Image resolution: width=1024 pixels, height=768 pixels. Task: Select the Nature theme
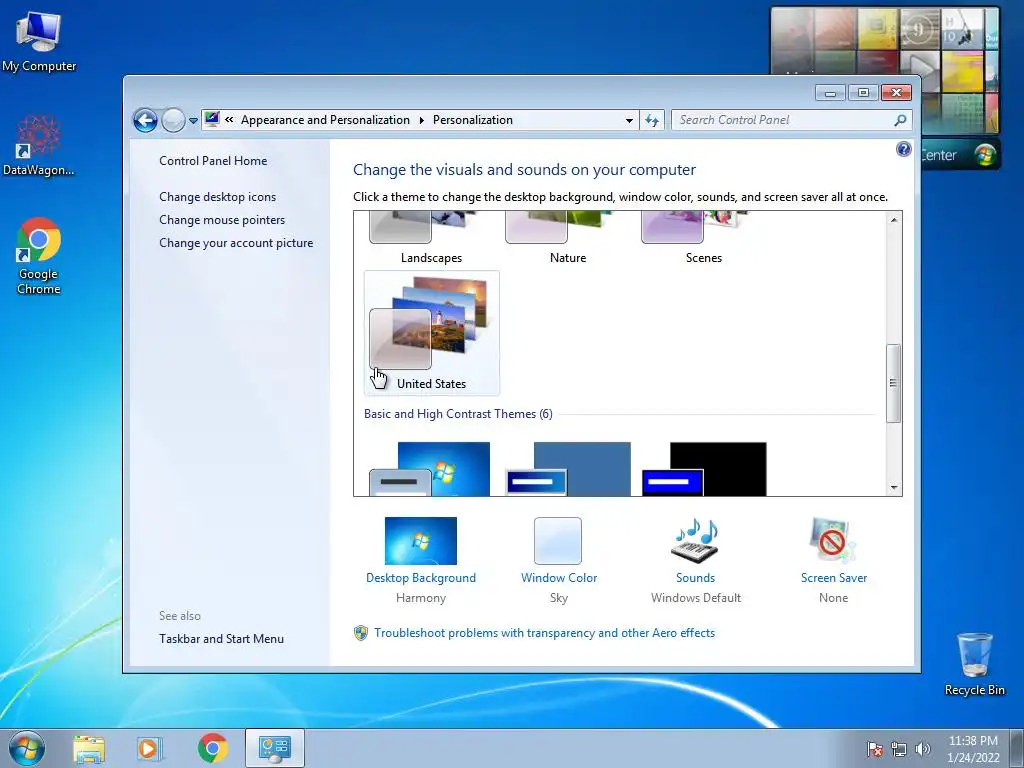tap(568, 238)
